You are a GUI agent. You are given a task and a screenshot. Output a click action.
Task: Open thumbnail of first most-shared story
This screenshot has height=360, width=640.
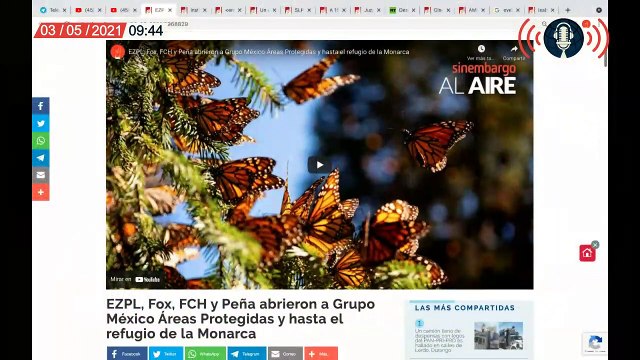(498, 336)
